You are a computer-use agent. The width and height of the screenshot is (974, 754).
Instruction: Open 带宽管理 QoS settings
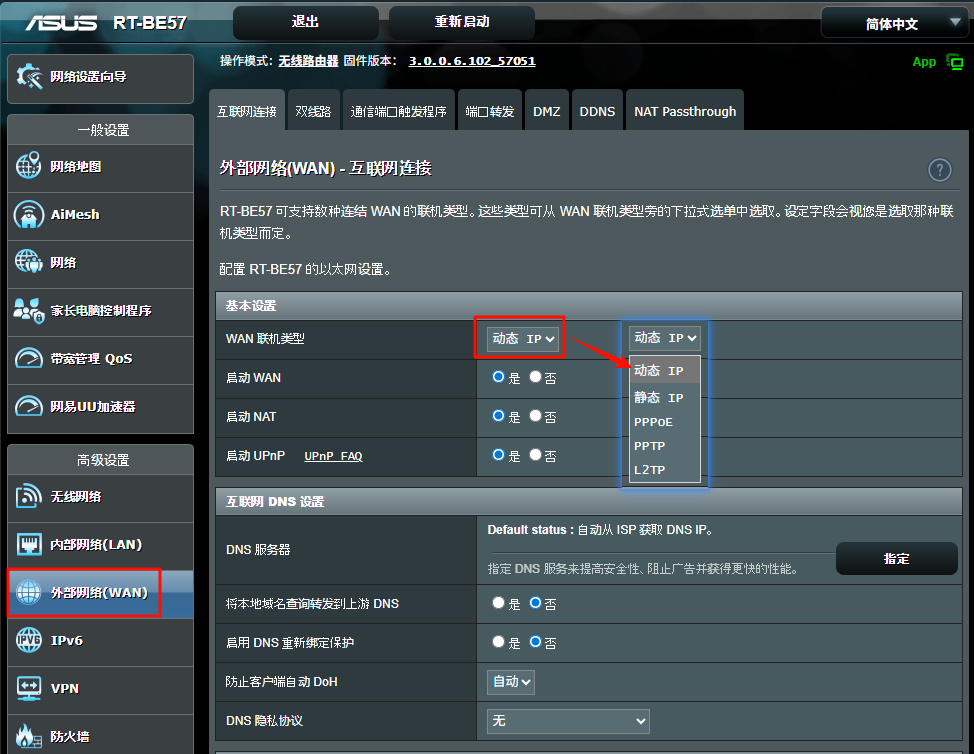(100, 360)
